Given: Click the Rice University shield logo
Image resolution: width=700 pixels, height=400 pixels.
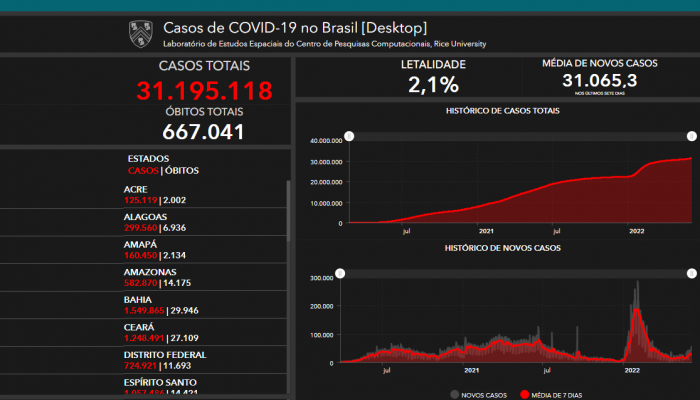Looking at the screenshot, I should point(140,34).
